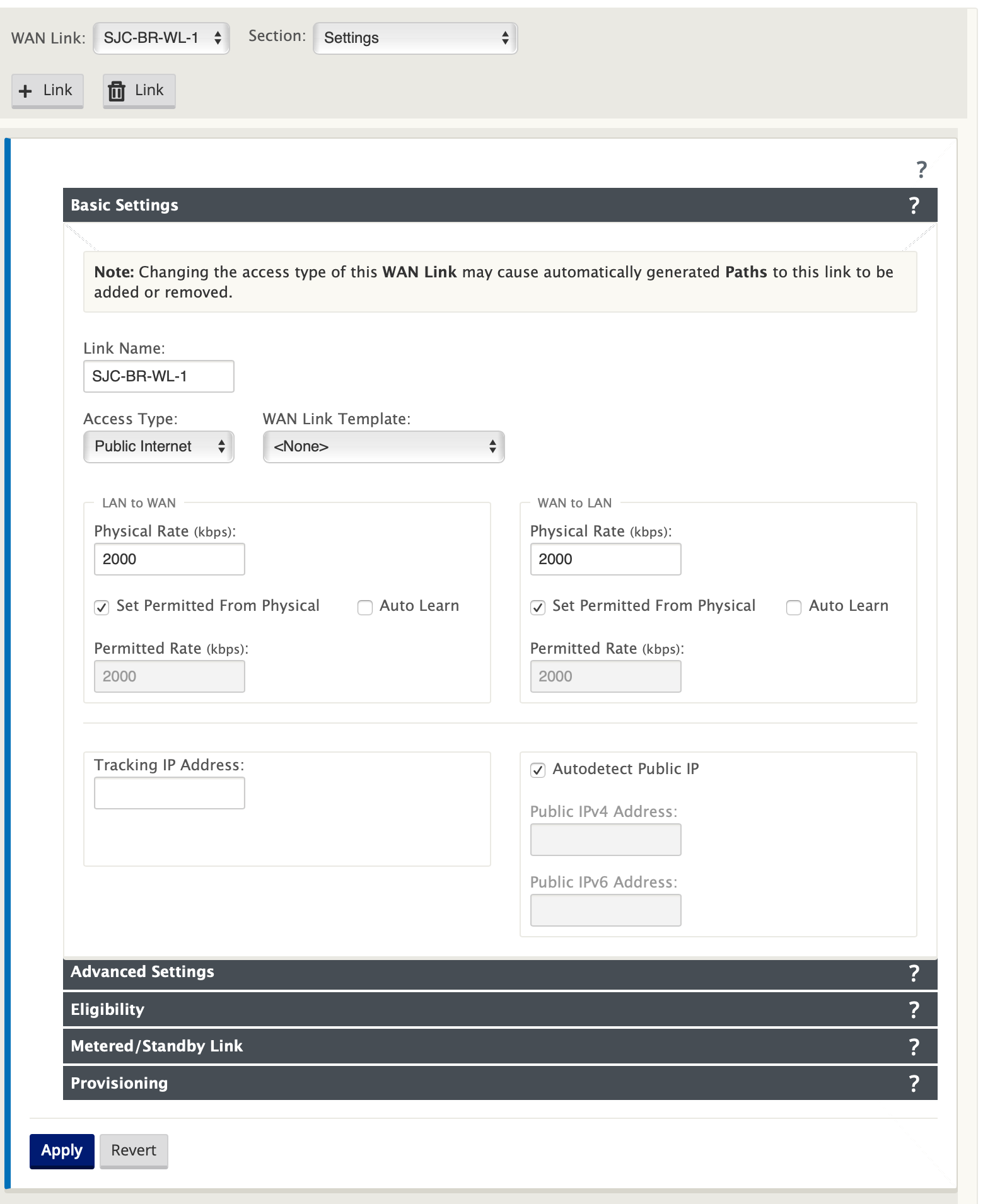Toggle LAN to WAN Set Permitted From Physical

tap(102, 607)
